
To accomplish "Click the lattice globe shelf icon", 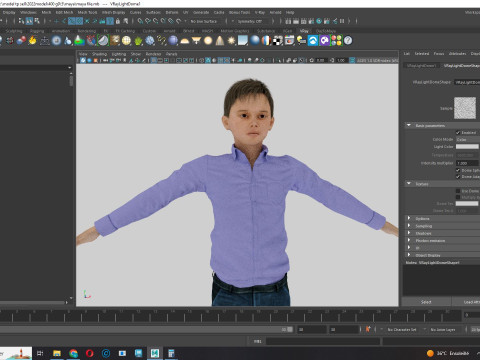I will click(x=126, y=41).
